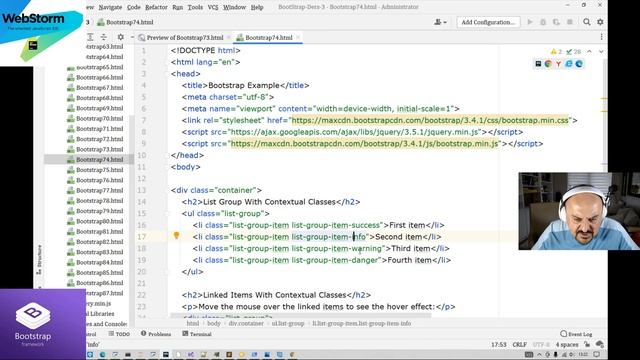Click ul.list-group in the breadcrumb bar

(x=288, y=323)
